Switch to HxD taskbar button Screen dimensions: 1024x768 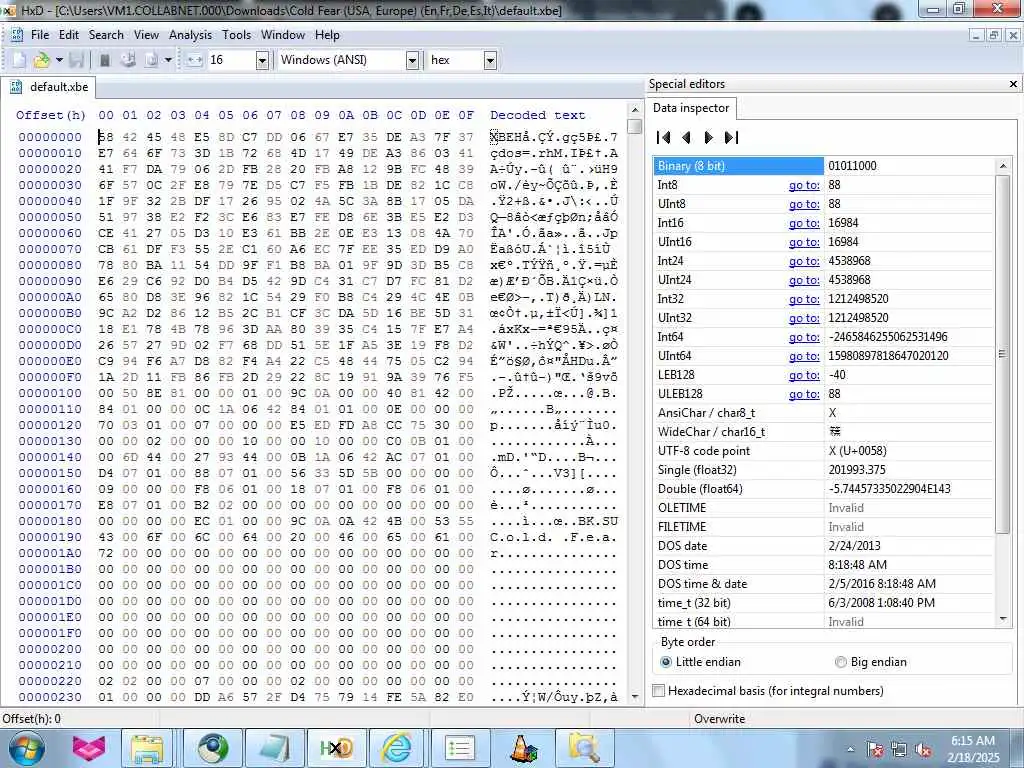337,748
